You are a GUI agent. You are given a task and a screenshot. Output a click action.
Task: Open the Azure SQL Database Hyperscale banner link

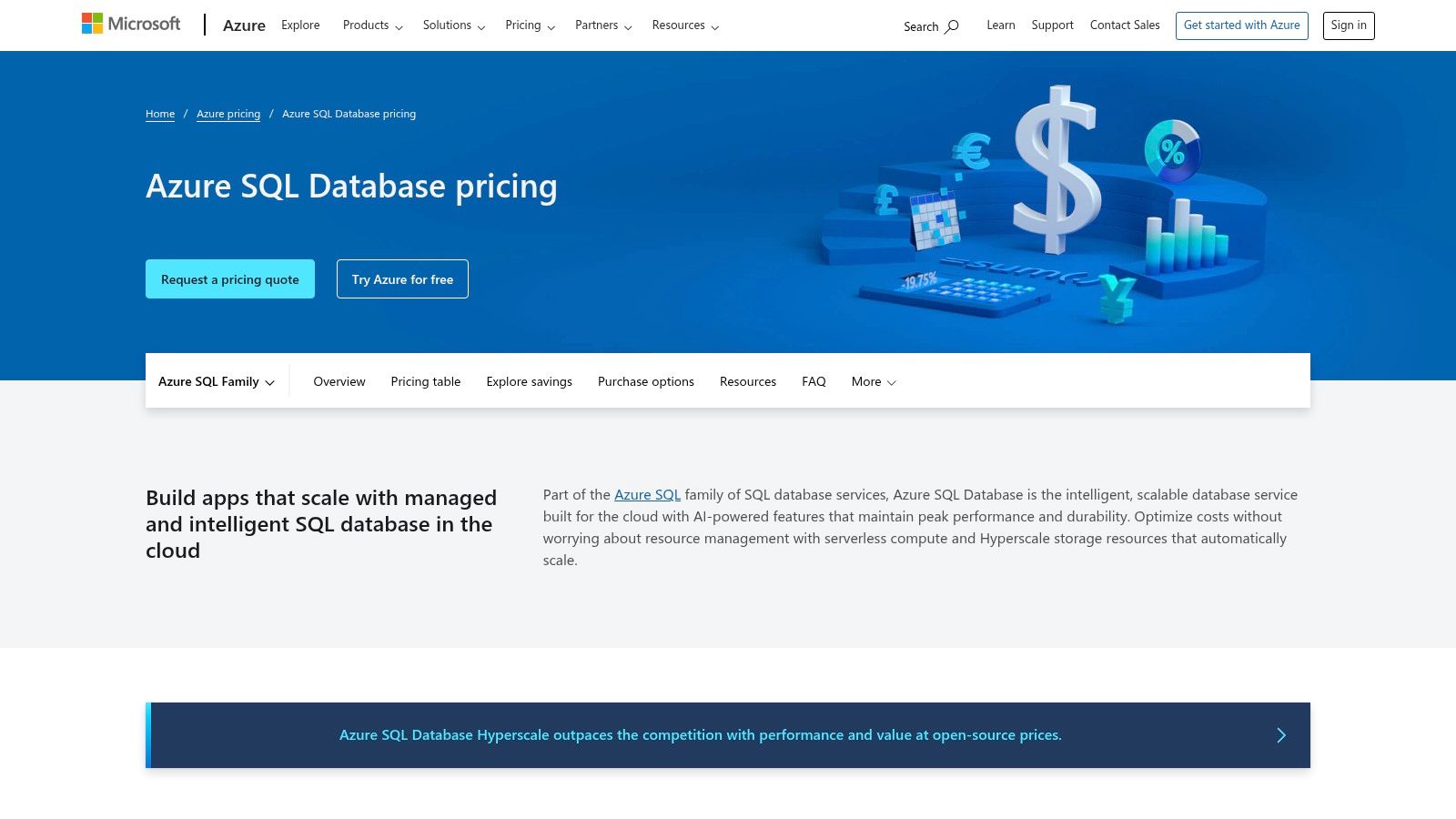click(x=701, y=735)
